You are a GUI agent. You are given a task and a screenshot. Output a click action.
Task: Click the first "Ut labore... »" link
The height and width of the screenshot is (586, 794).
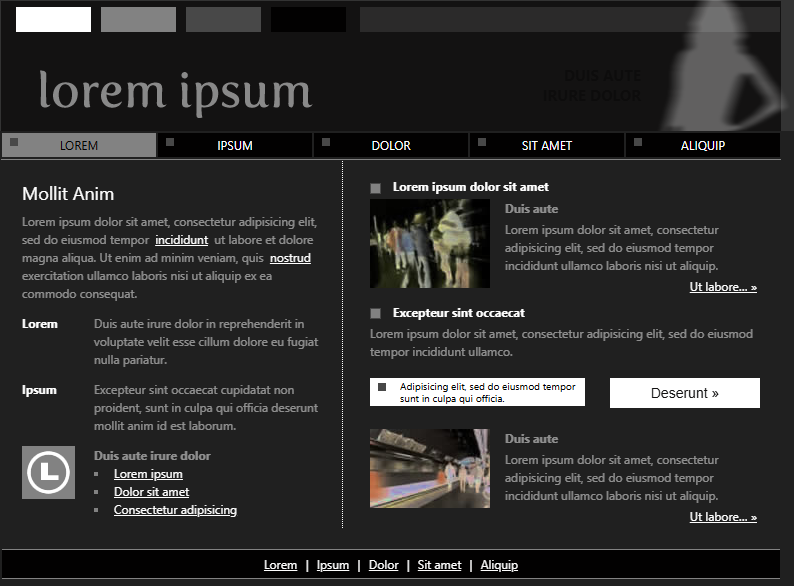[x=723, y=287]
